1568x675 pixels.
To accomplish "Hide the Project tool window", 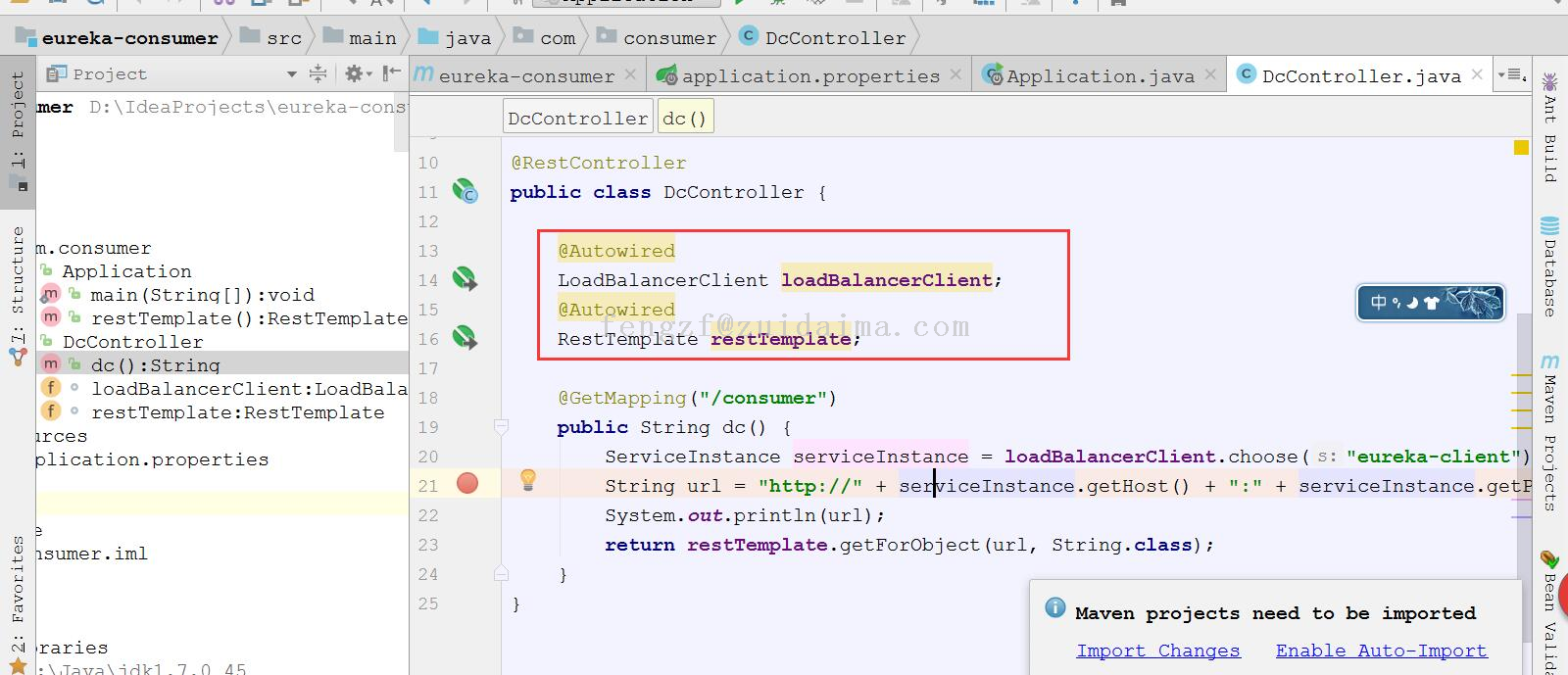I will [x=392, y=73].
